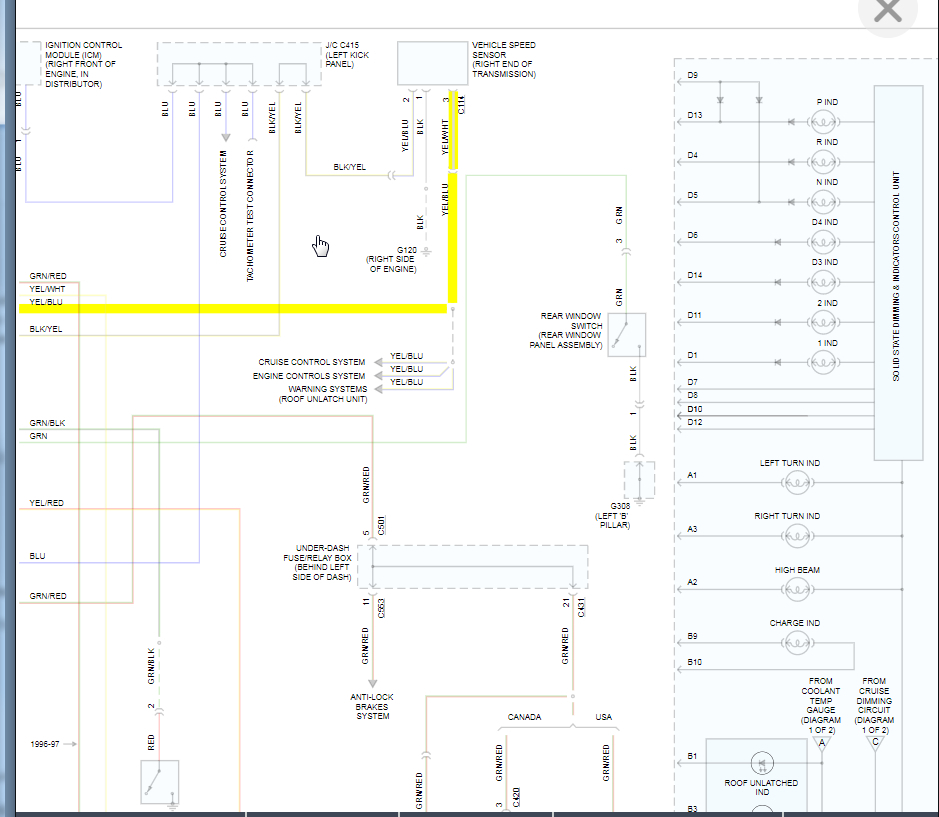Click the 'VEHICLE SPEED SENSOR' label
Screen dimensions: 939x817
coord(504,59)
